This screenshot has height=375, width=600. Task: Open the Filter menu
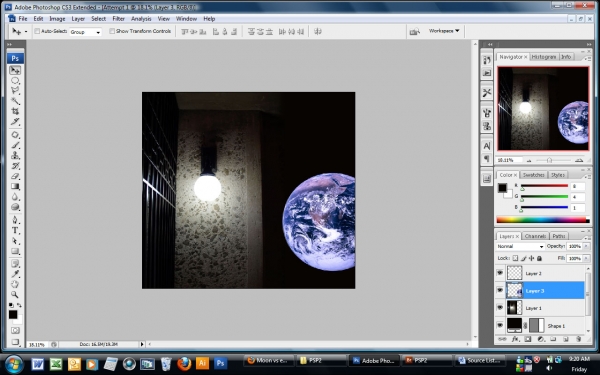point(119,19)
